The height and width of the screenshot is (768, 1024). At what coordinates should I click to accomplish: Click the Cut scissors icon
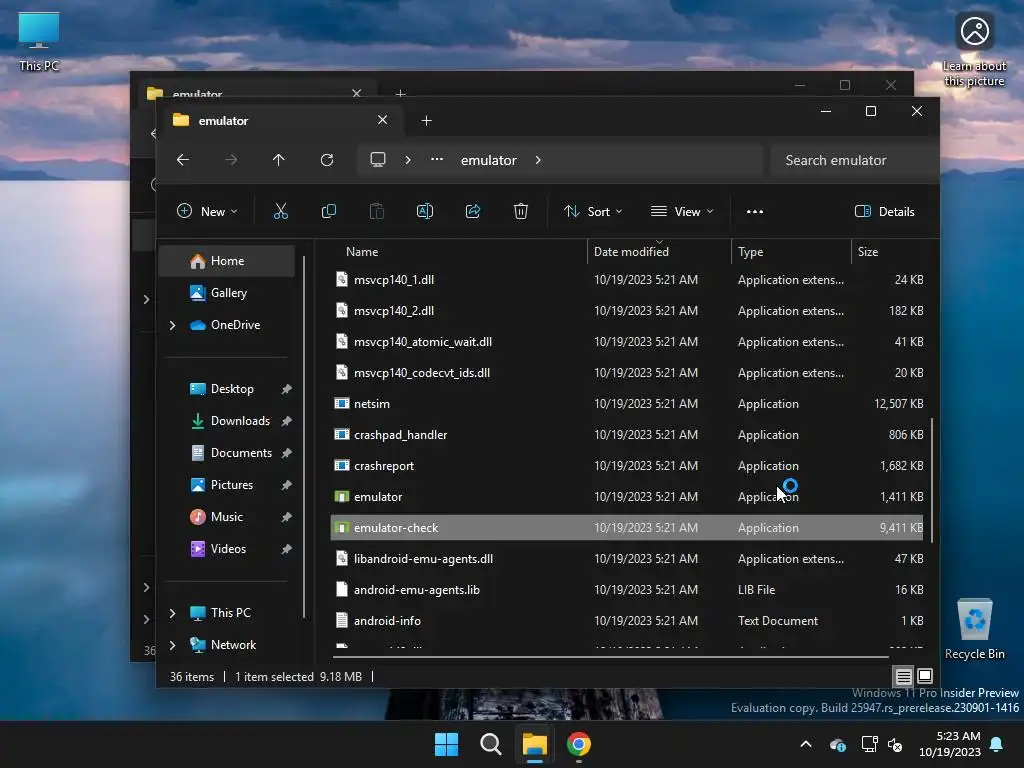[280, 212]
